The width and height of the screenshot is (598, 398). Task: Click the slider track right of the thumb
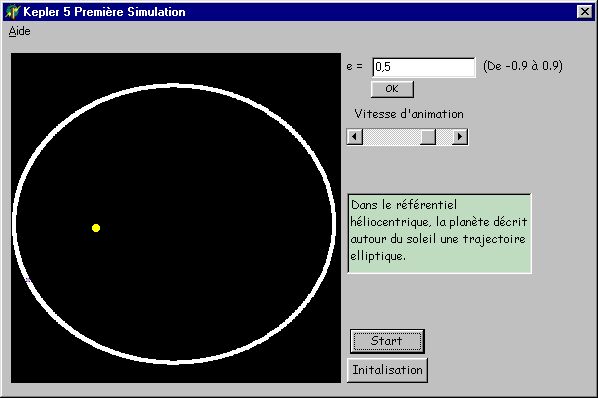(444, 136)
